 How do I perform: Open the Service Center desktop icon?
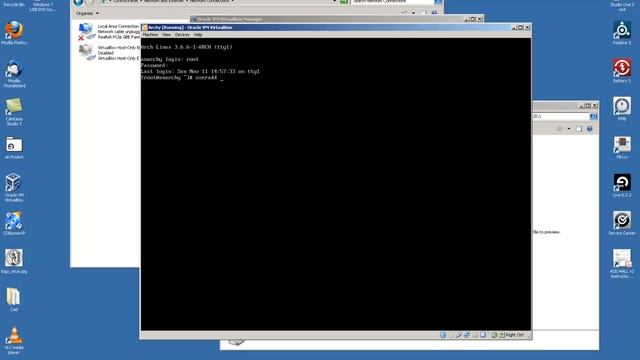coord(622,223)
